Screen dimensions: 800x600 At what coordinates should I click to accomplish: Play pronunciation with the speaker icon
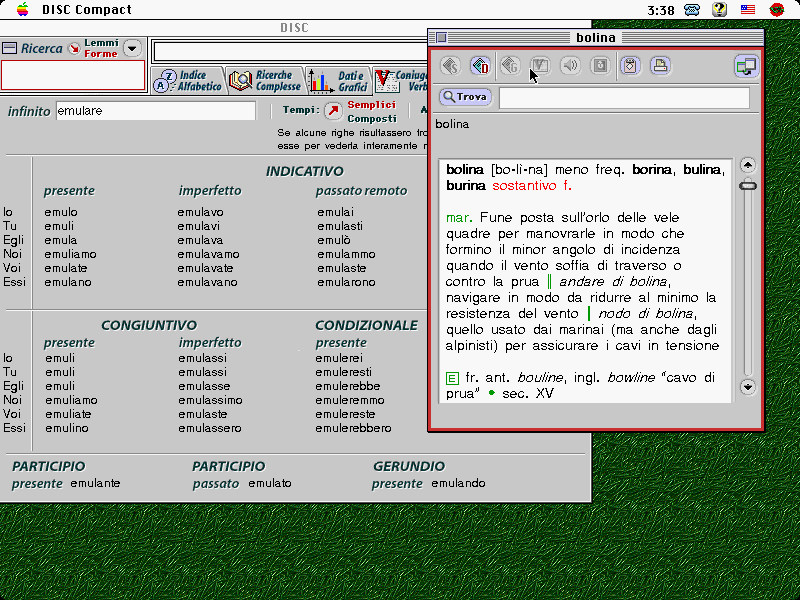pyautogui.click(x=570, y=66)
